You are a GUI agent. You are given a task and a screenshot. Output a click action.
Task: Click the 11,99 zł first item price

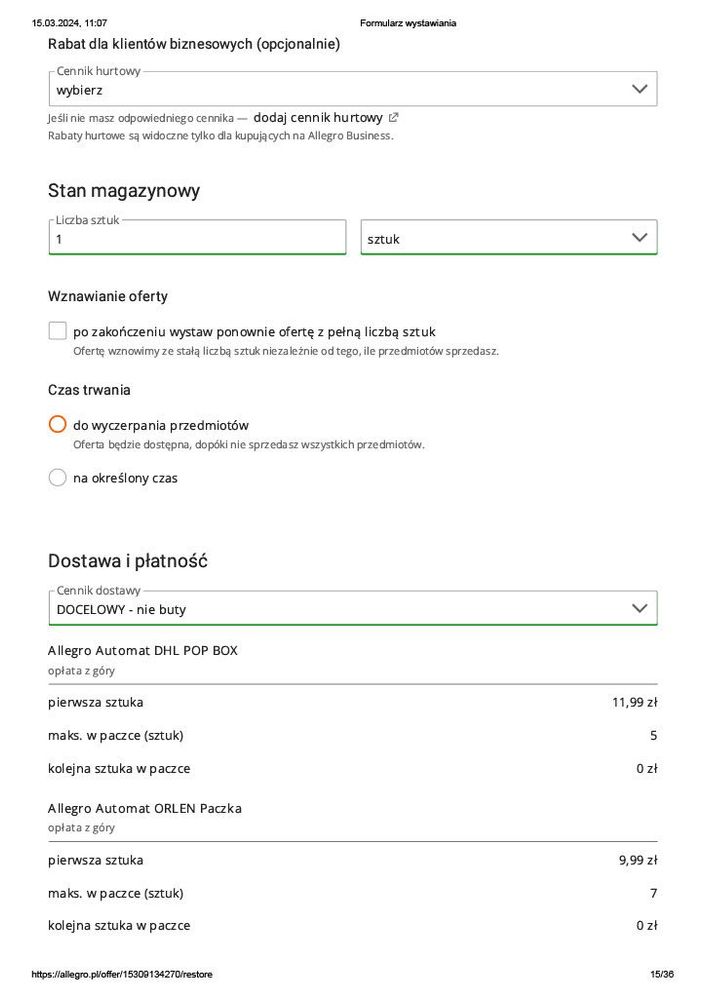634,702
